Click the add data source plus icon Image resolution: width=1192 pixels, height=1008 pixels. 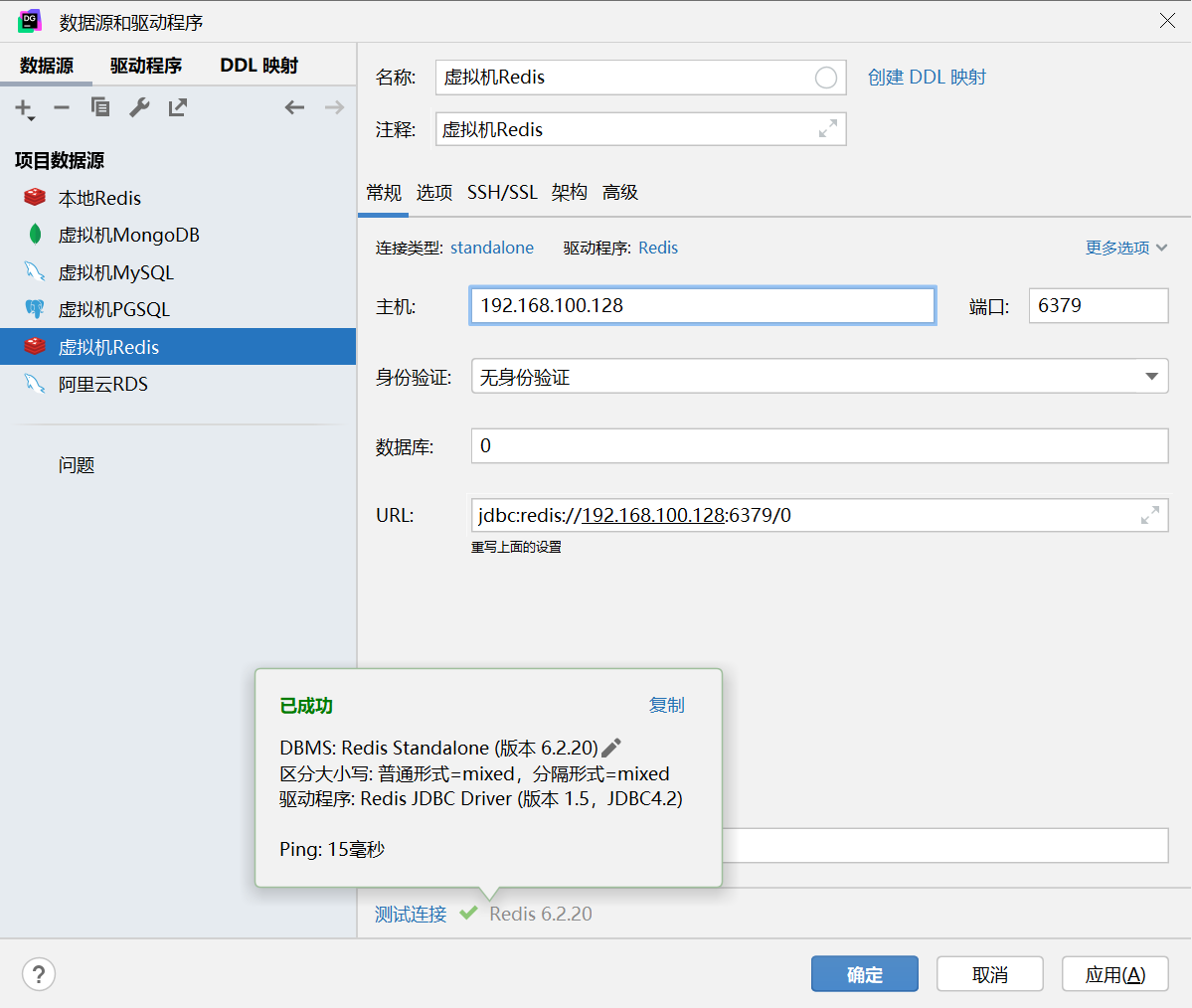[24, 108]
